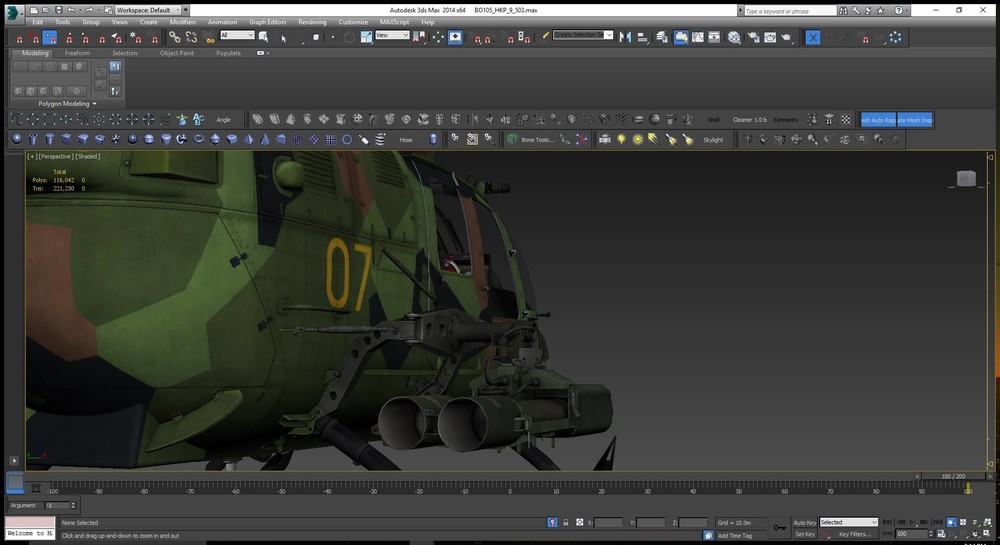
Task: Click the Mirror tool icon
Action: click(x=624, y=37)
